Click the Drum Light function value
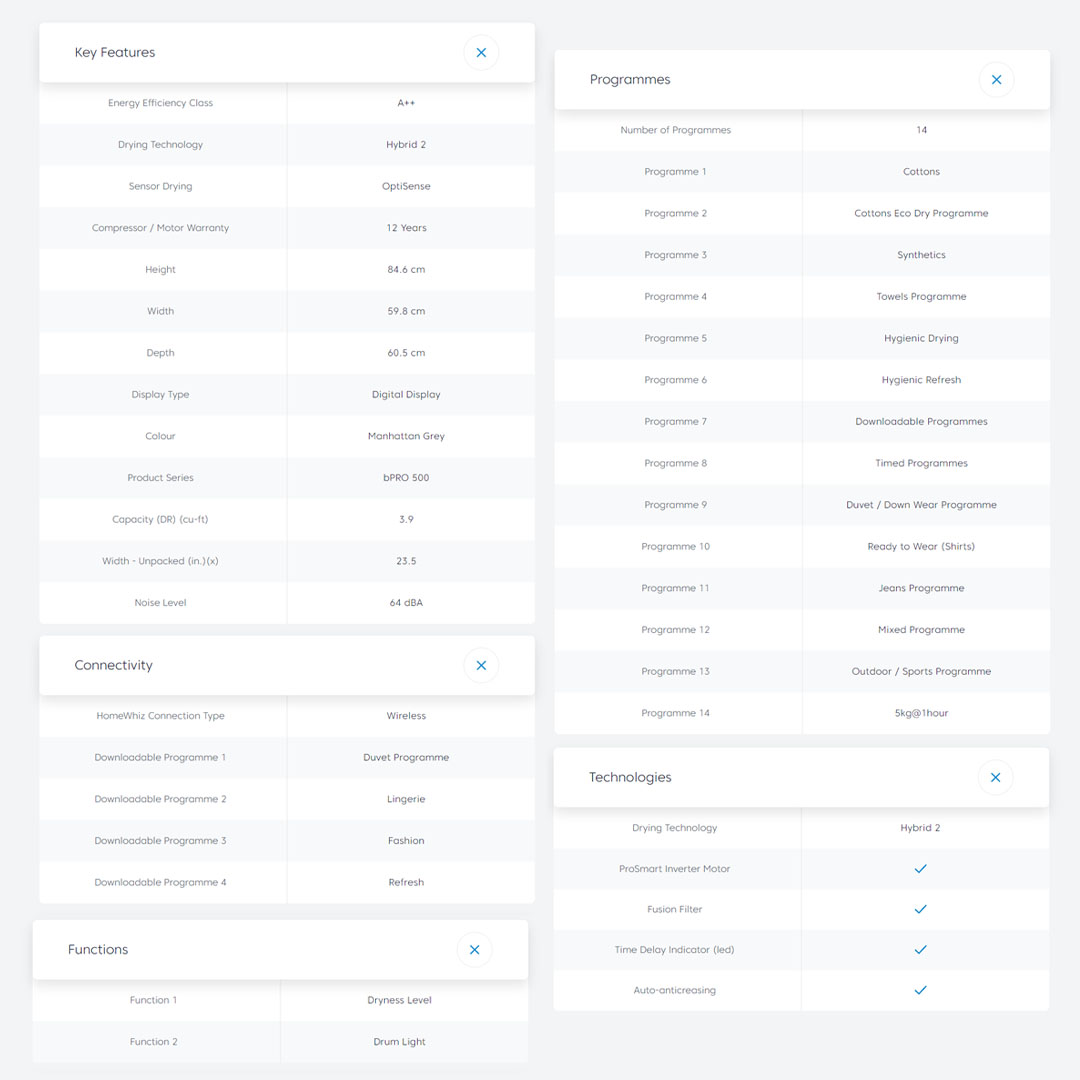Viewport: 1080px width, 1080px height. tap(399, 1042)
